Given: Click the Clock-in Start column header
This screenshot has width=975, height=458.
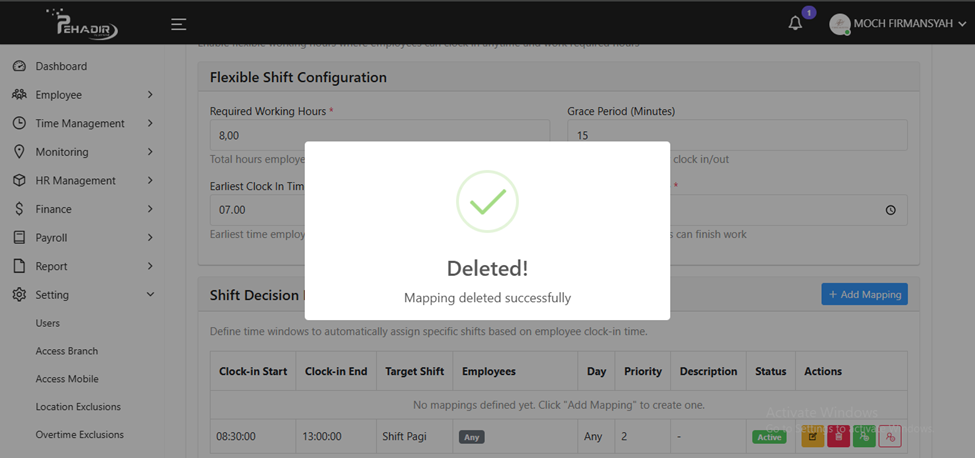Looking at the screenshot, I should tap(253, 371).
